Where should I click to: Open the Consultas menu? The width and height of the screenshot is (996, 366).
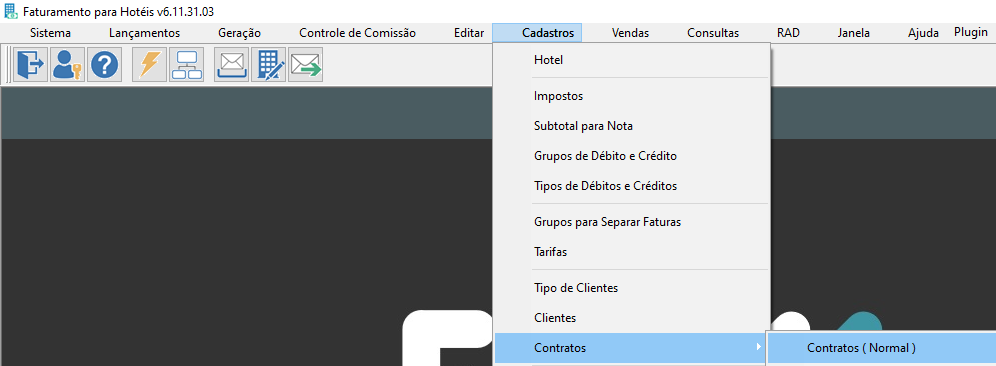pyautogui.click(x=713, y=33)
